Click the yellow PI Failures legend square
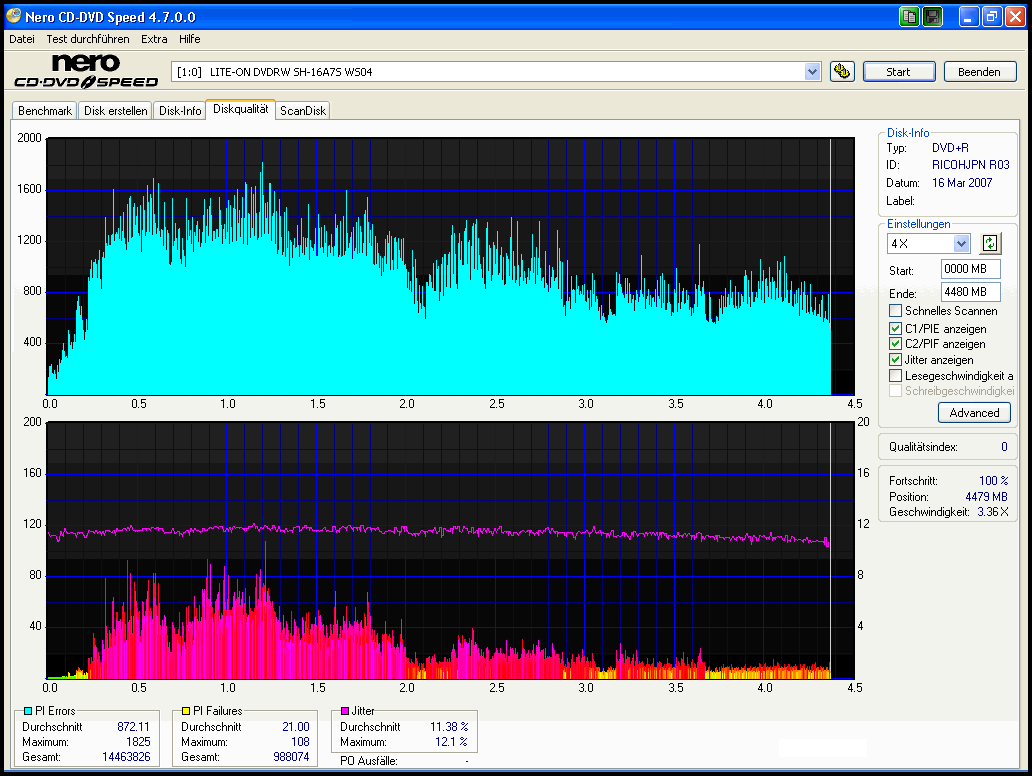Screen dimensions: 1032x776 click(x=186, y=711)
